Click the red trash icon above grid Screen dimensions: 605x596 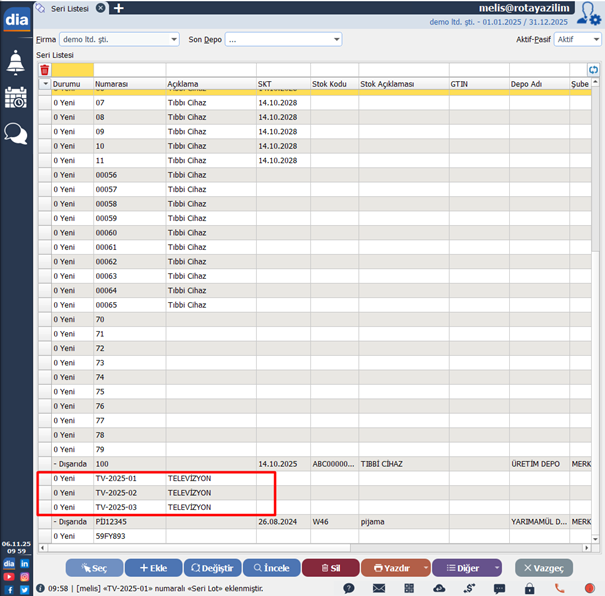point(44,70)
